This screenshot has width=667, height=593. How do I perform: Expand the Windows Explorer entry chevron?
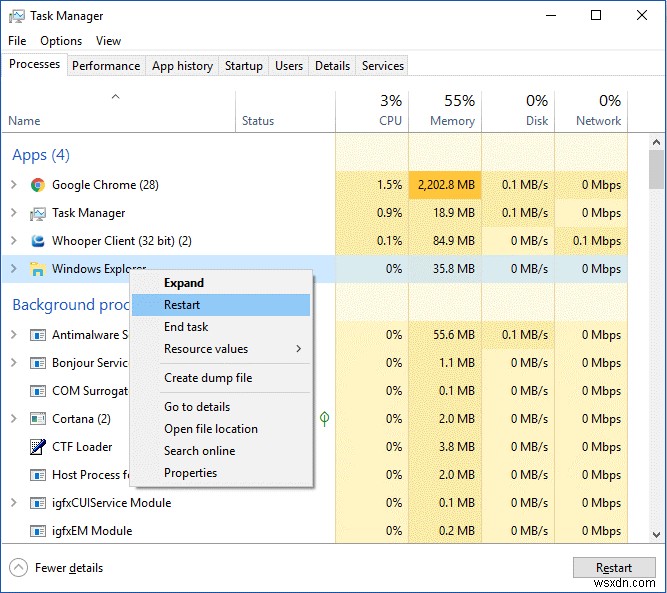click(x=14, y=269)
